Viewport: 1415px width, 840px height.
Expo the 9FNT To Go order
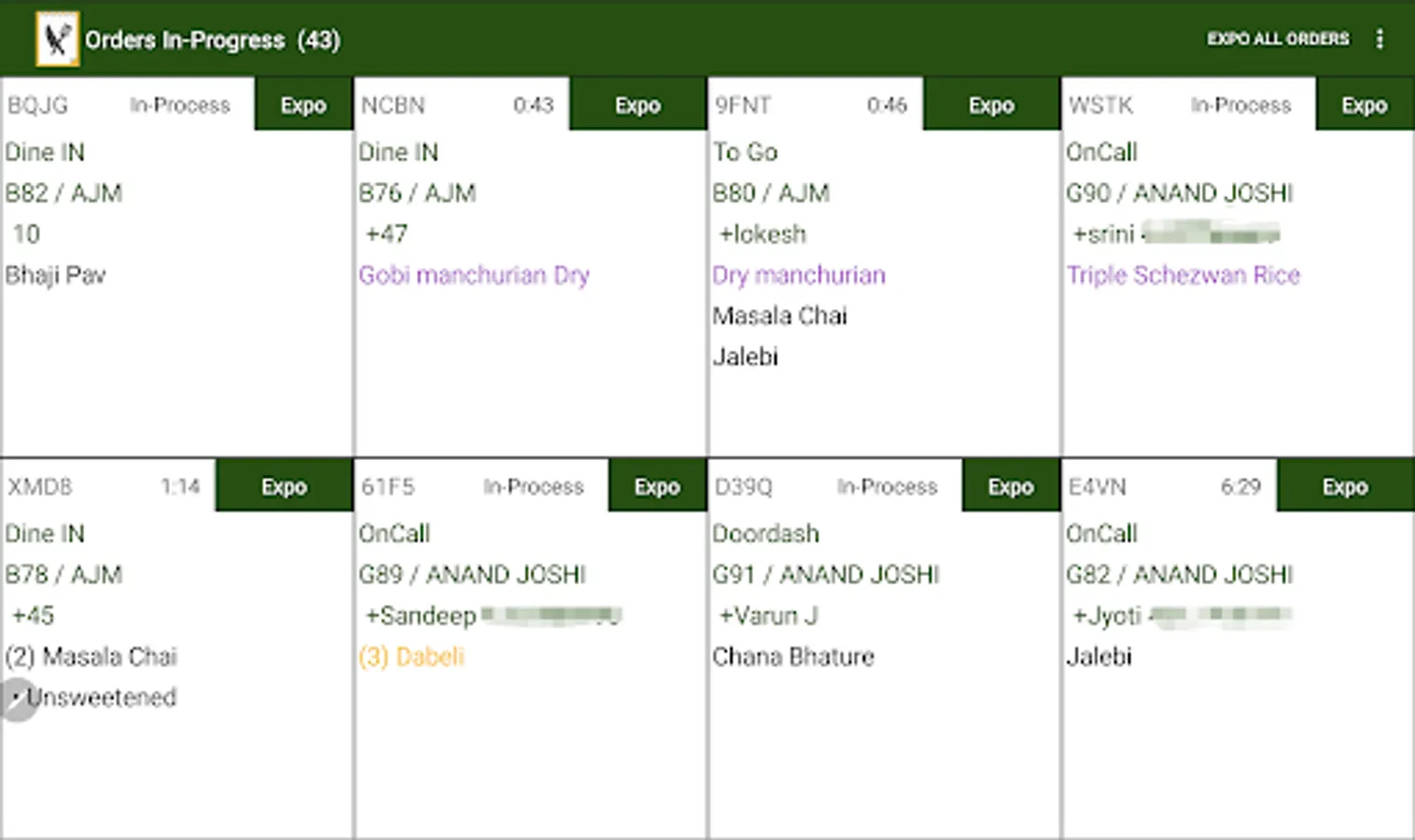[x=991, y=105]
